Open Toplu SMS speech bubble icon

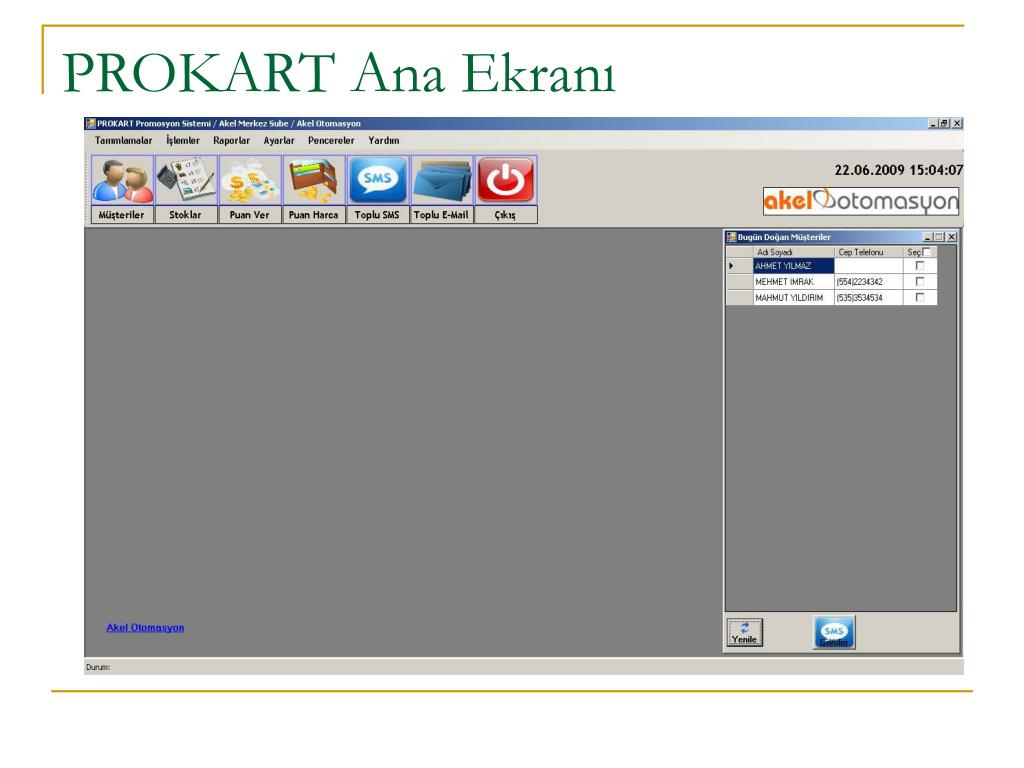[378, 180]
